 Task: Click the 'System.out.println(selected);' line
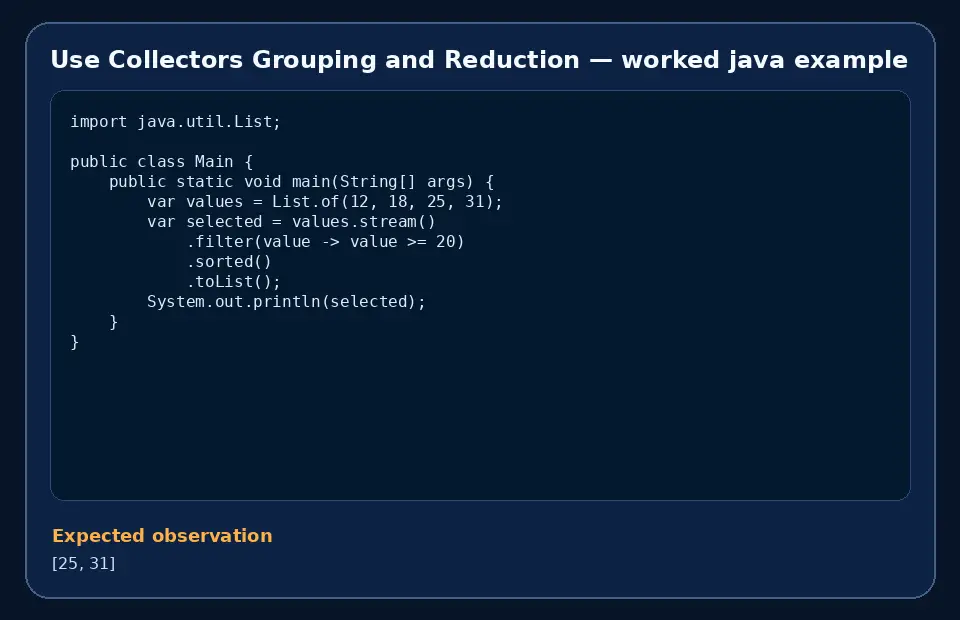tap(286, 302)
